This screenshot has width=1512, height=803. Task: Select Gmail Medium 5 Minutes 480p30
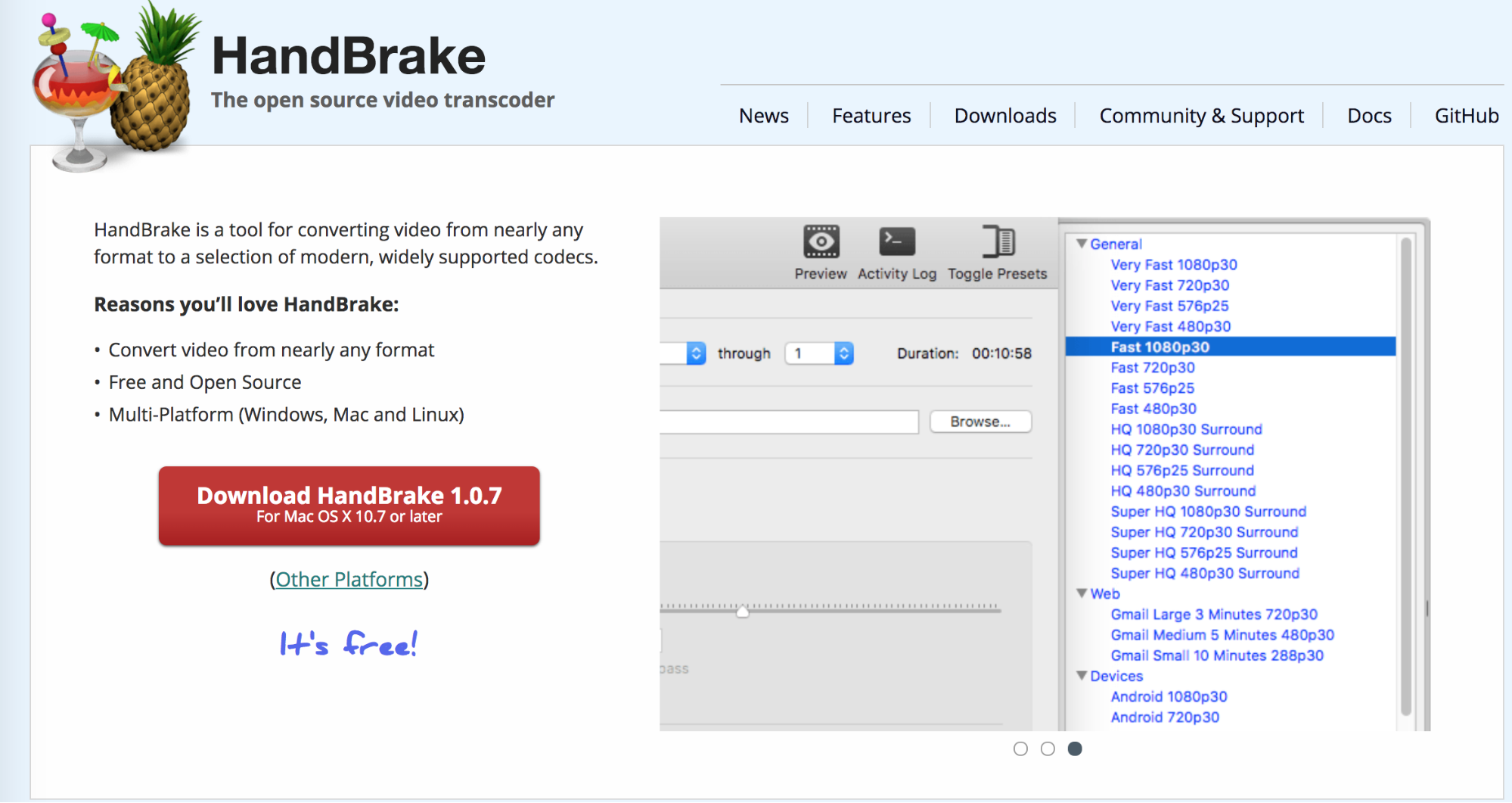coord(1222,635)
